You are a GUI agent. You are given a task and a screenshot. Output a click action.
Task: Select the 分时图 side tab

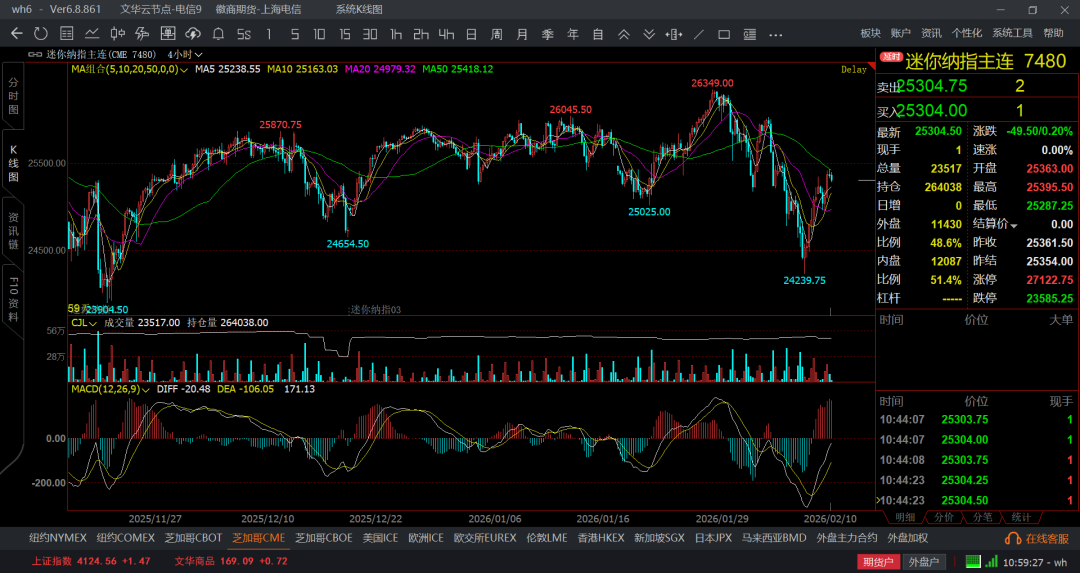tap(13, 95)
